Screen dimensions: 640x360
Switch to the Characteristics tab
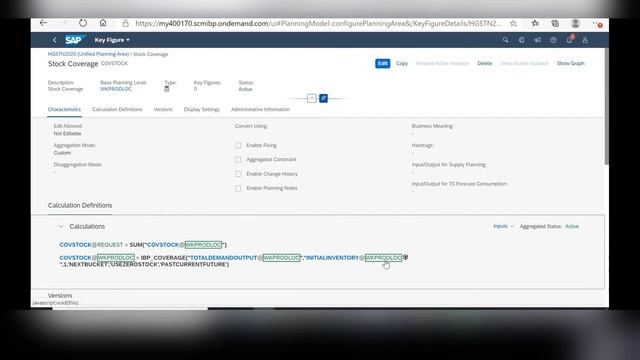[x=64, y=109]
